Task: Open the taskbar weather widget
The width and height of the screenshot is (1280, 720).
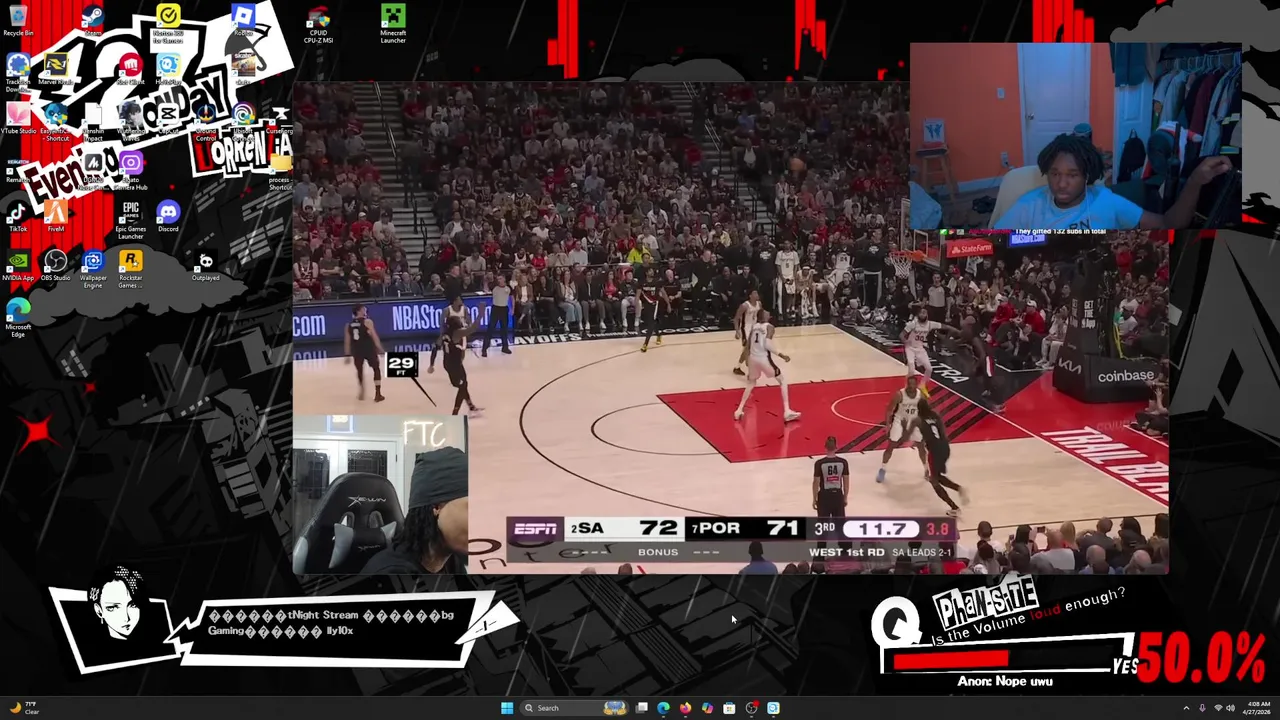Action: pyautogui.click(x=25, y=708)
